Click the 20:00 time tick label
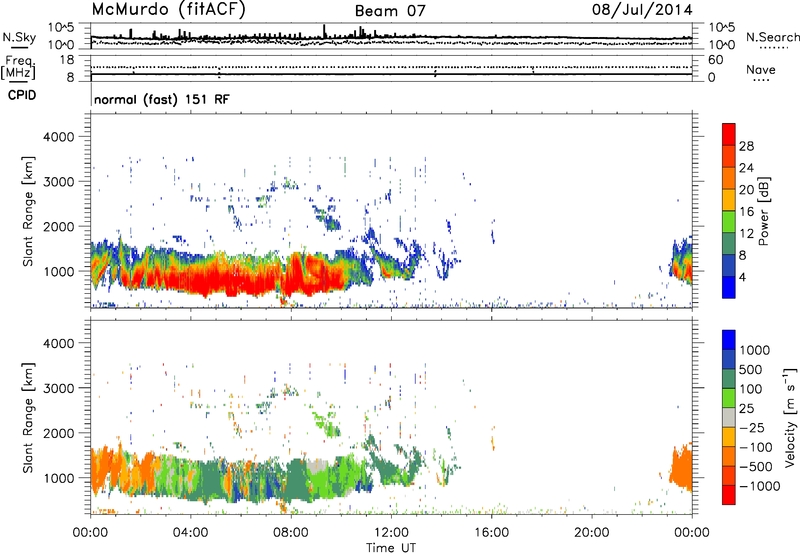 (592, 533)
